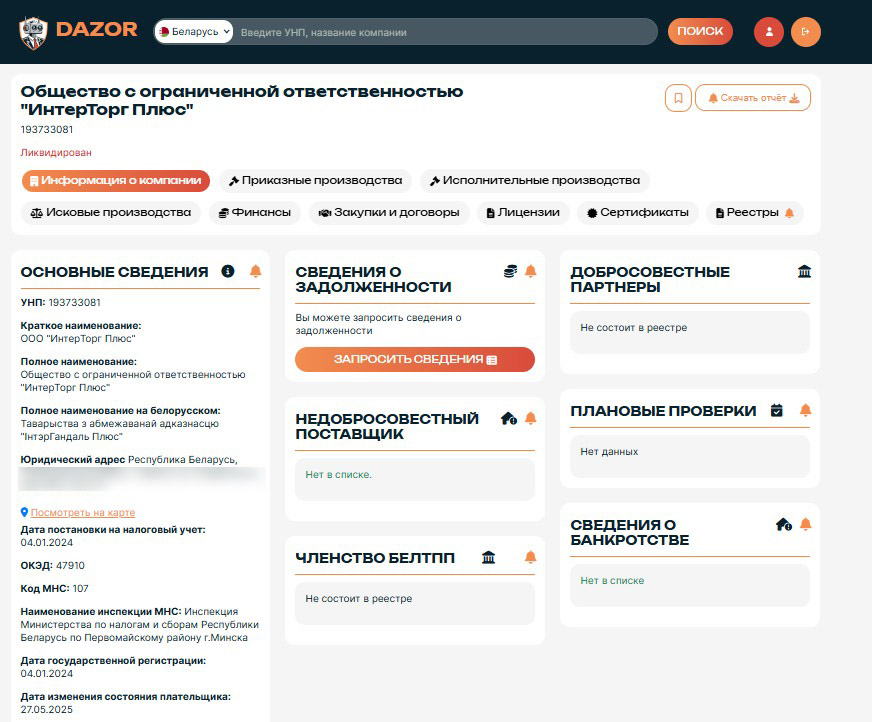Click ОКЭД value 47910
The height and width of the screenshot is (722, 872).
click(x=70, y=566)
